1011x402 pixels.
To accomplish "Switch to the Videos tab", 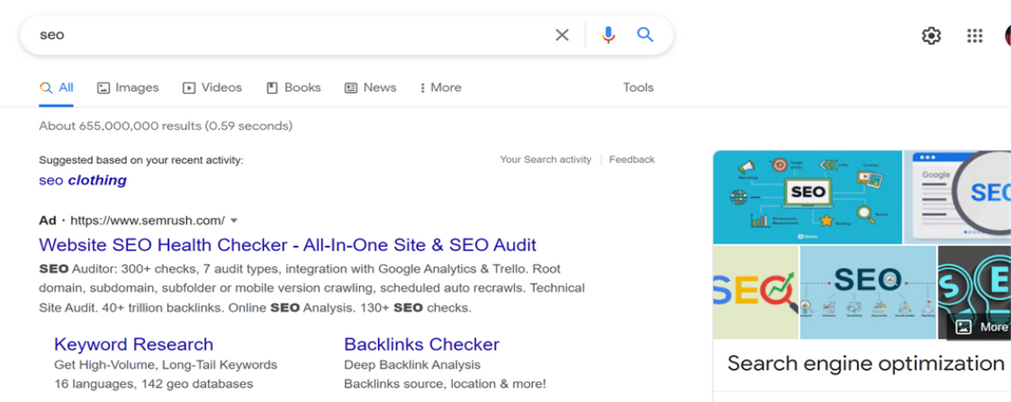I will [212, 88].
